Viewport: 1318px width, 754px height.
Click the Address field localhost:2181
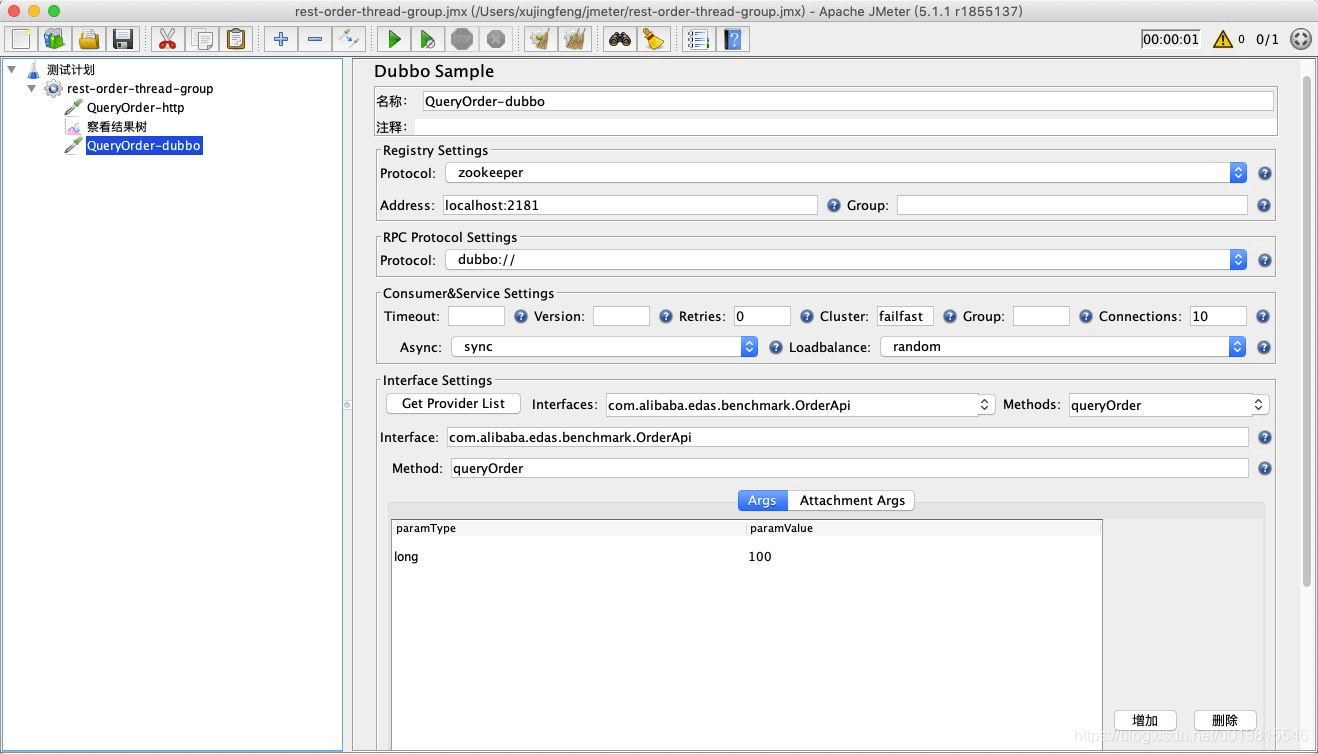pyautogui.click(x=630, y=205)
